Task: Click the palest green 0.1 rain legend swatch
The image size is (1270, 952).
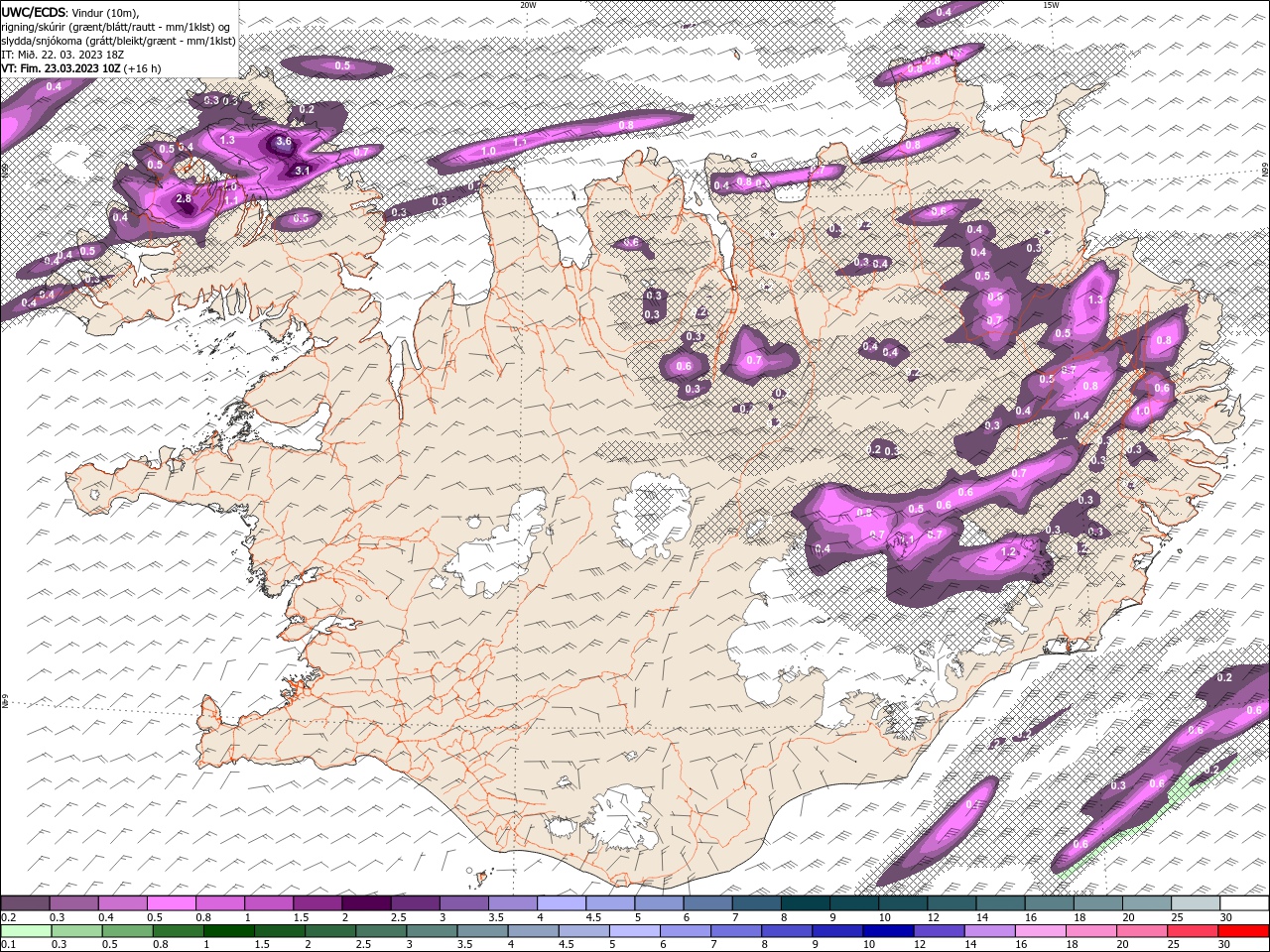Action: click(26, 930)
